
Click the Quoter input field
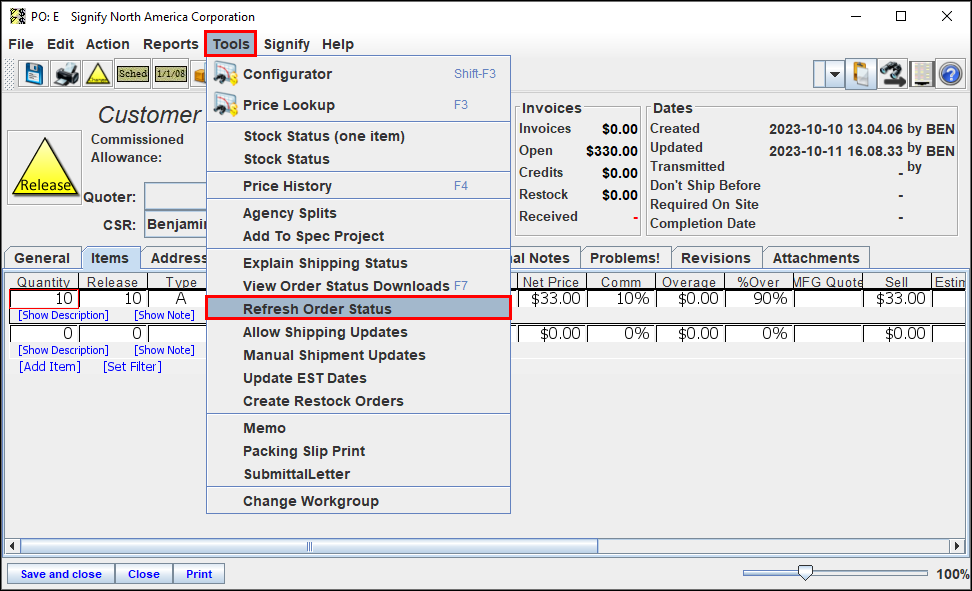[x=176, y=197]
